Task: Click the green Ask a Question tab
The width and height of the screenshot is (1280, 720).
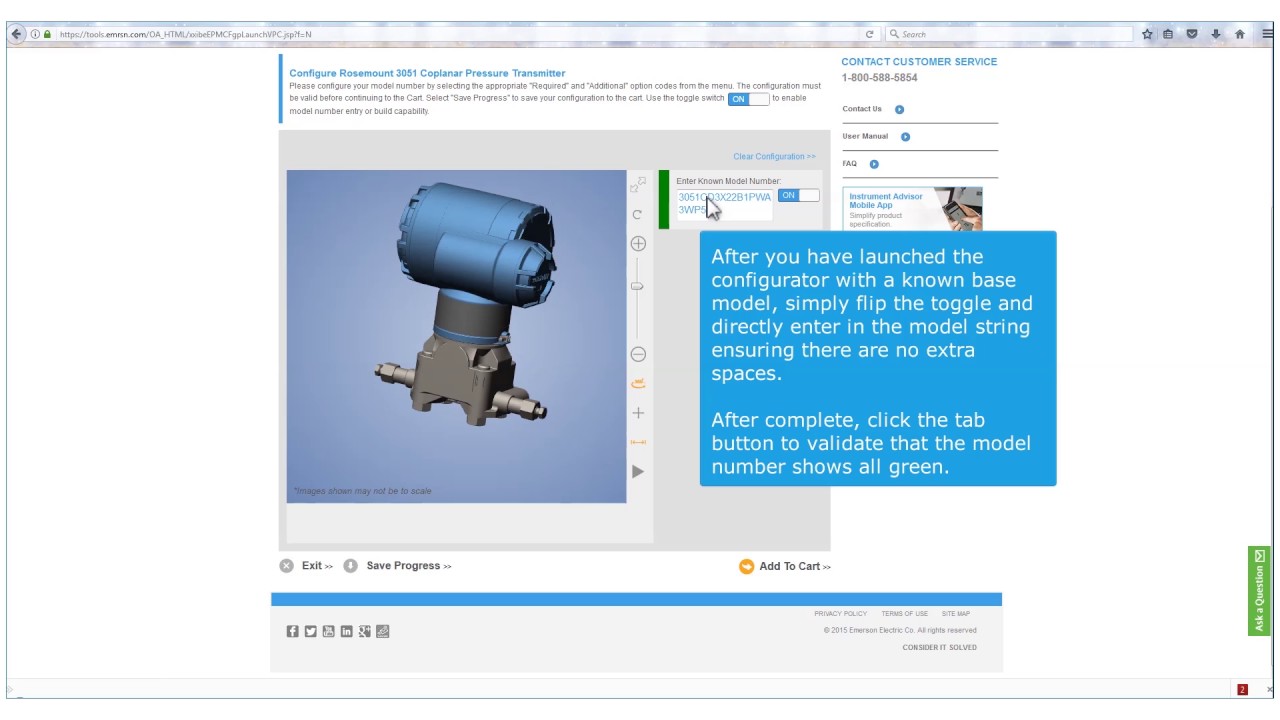Action: [1258, 591]
